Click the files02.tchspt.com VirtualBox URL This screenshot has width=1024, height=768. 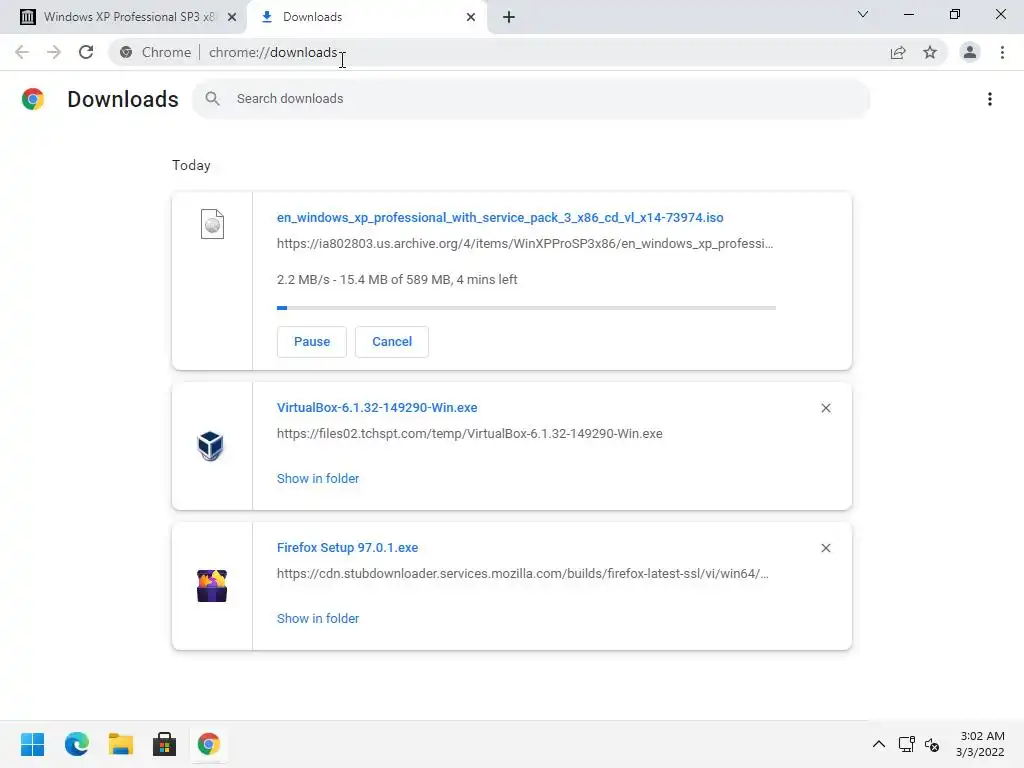pyautogui.click(x=470, y=434)
